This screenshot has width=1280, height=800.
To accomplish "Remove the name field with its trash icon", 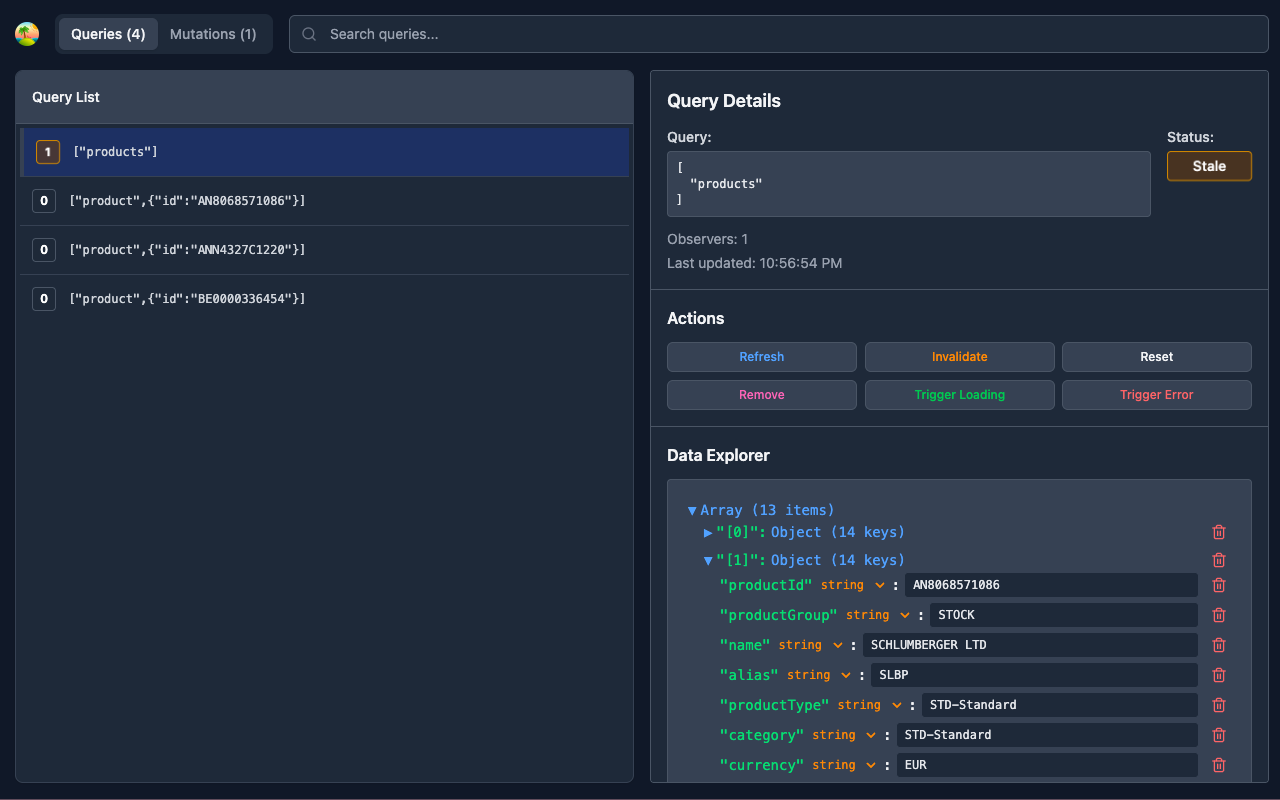I will tap(1218, 644).
